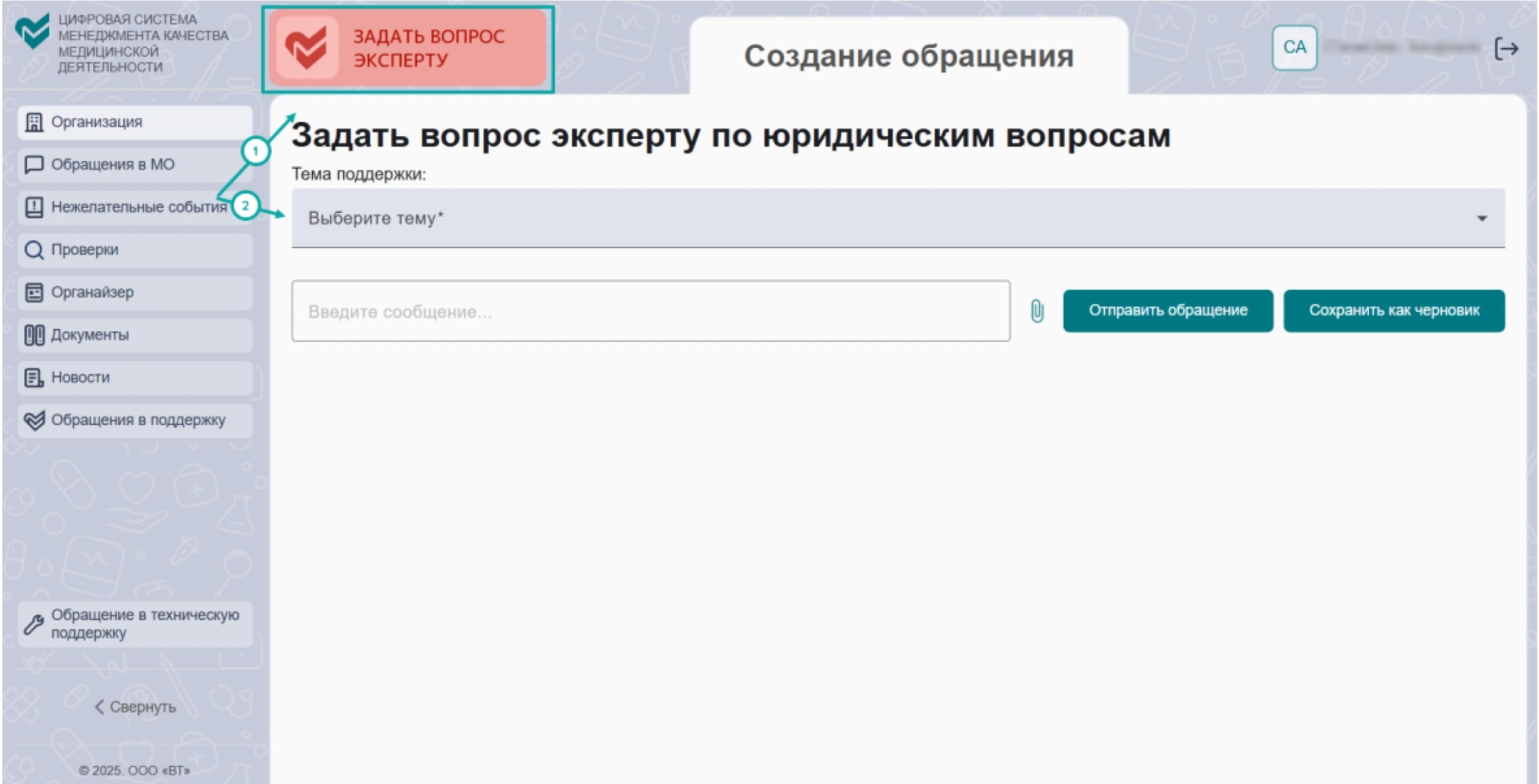This screenshot has height=784, width=1539.
Task: Click the red heart checkmark icon
Action: (x=307, y=48)
